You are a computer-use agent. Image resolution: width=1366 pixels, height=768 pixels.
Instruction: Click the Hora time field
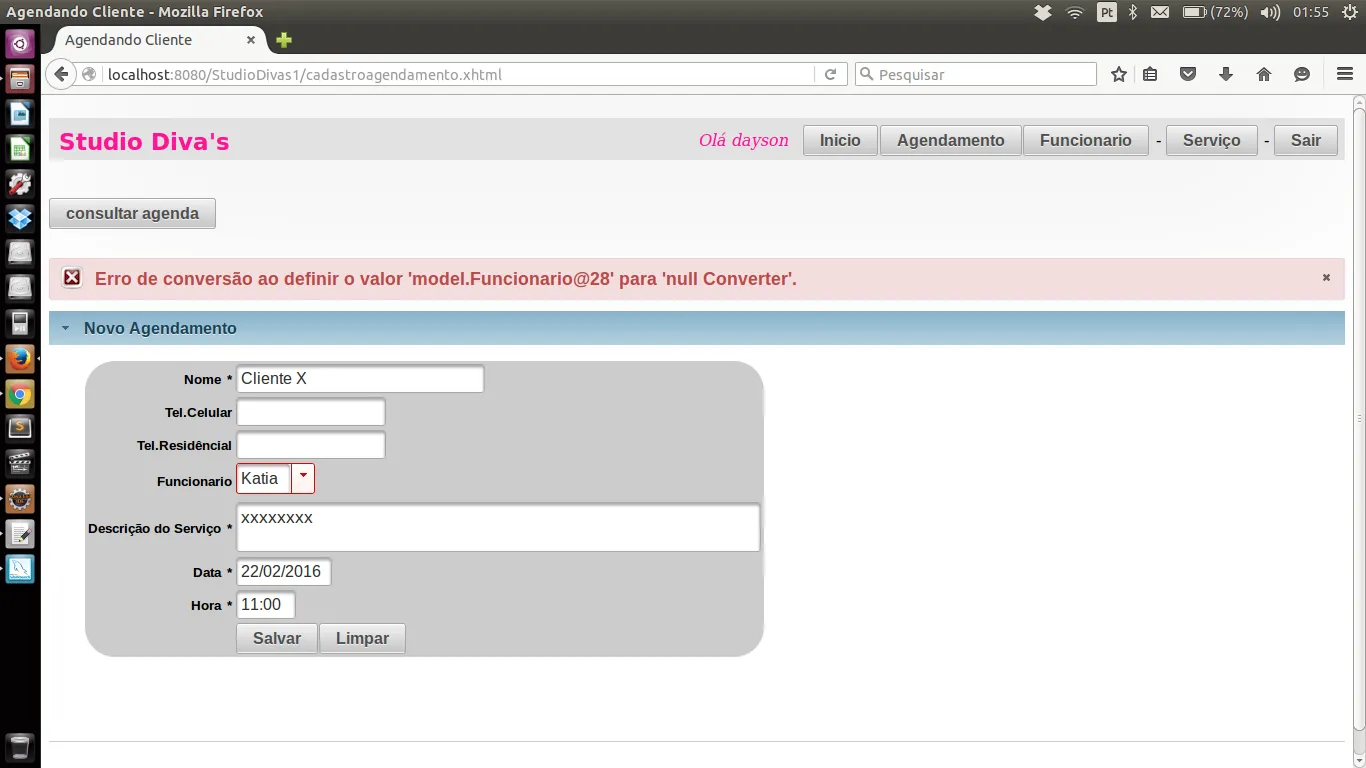266,605
